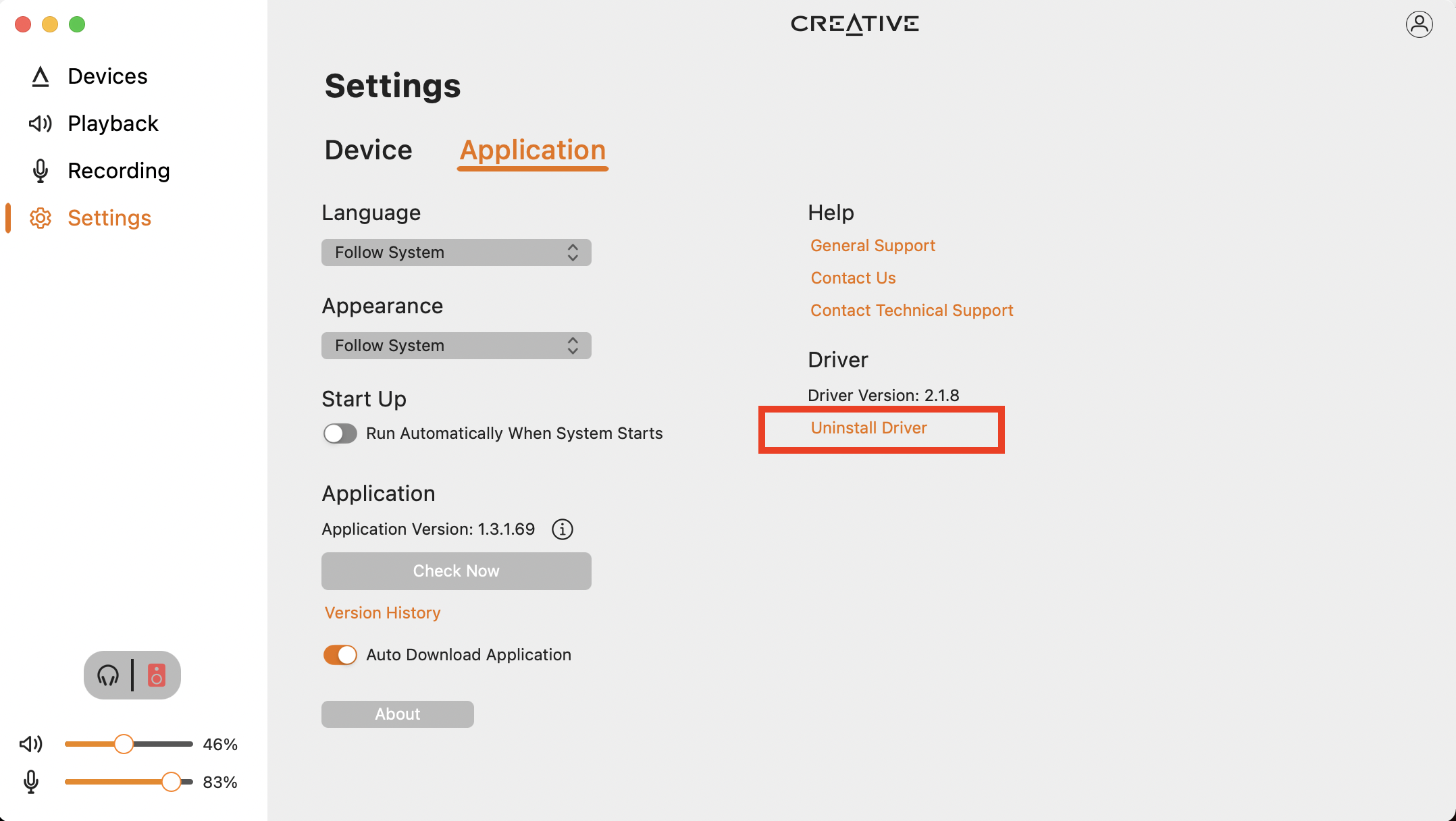Viewport: 1456px width, 821px height.
Task: Switch to the Device tab
Action: tap(368, 150)
